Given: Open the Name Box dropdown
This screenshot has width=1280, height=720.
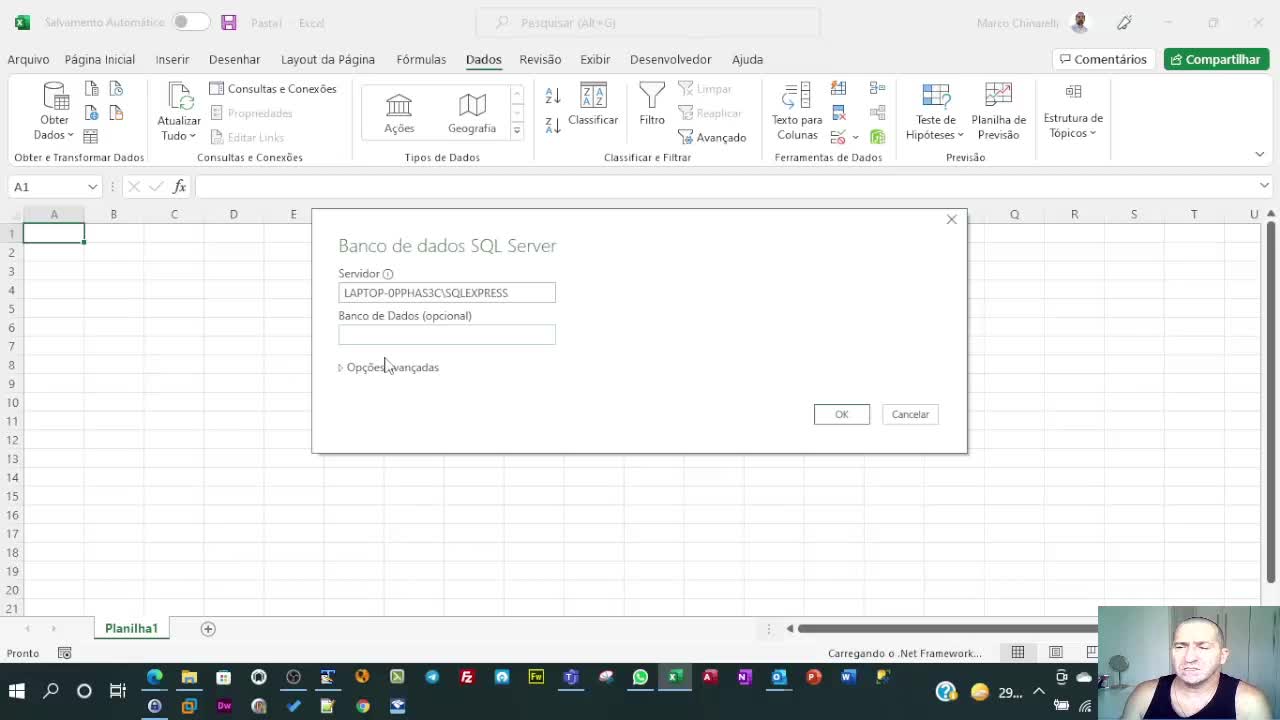Looking at the screenshot, I should click(x=92, y=187).
